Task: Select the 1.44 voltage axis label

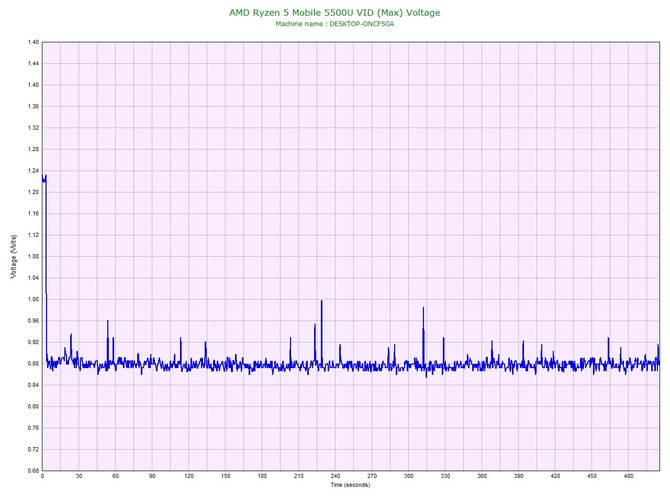Action: click(x=33, y=64)
